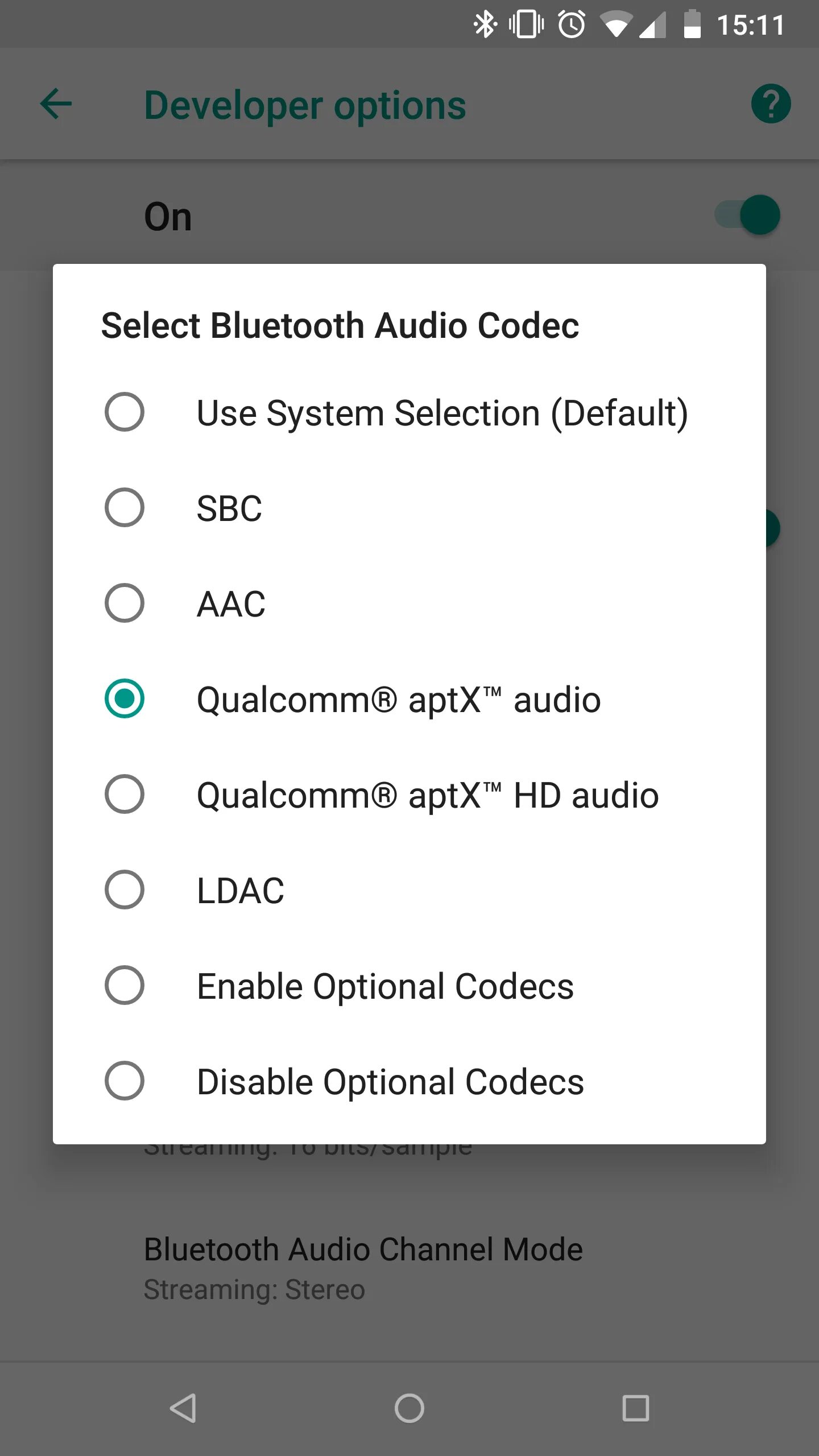Select the LDAC codec option
Viewport: 819px width, 1456px height.
point(124,890)
